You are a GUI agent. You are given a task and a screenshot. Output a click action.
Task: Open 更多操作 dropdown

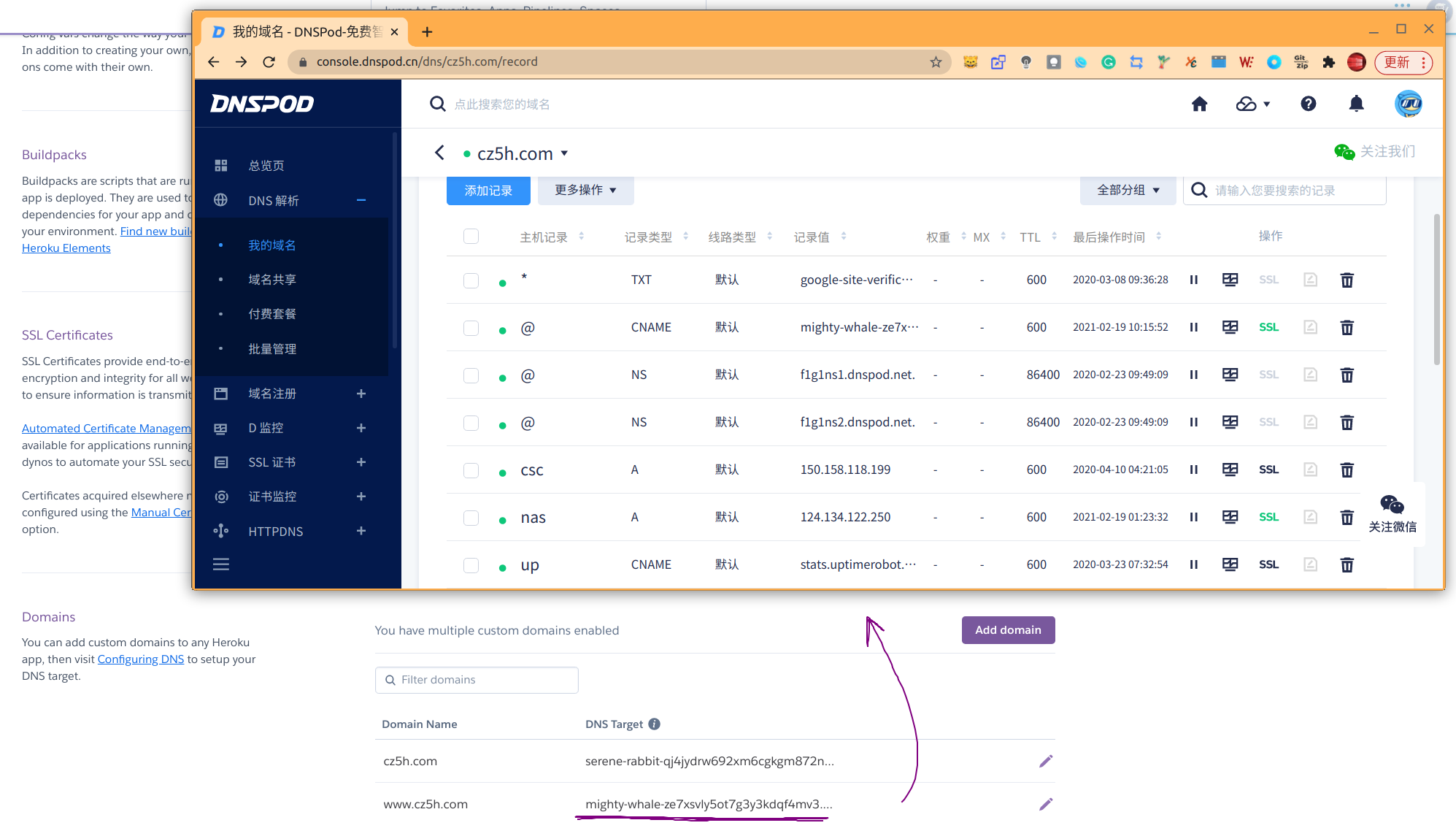pos(585,190)
